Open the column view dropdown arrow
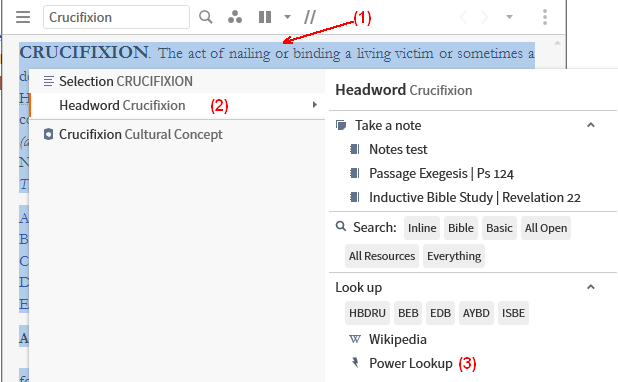Viewport: 618px width, 382px height. 287,17
